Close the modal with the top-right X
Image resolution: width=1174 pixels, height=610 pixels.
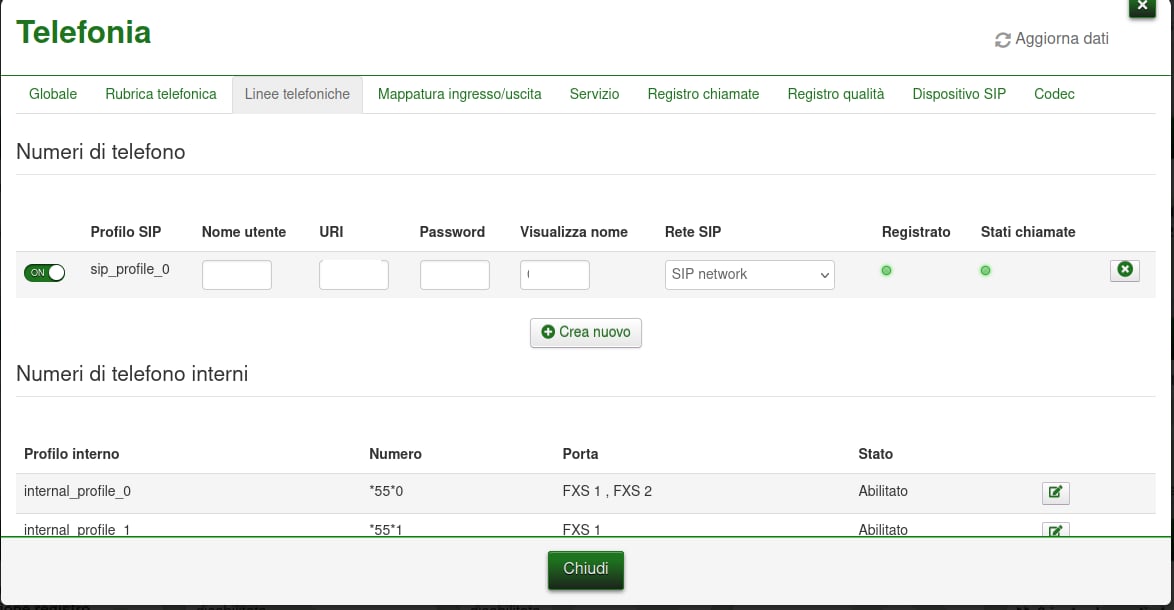(x=1142, y=6)
